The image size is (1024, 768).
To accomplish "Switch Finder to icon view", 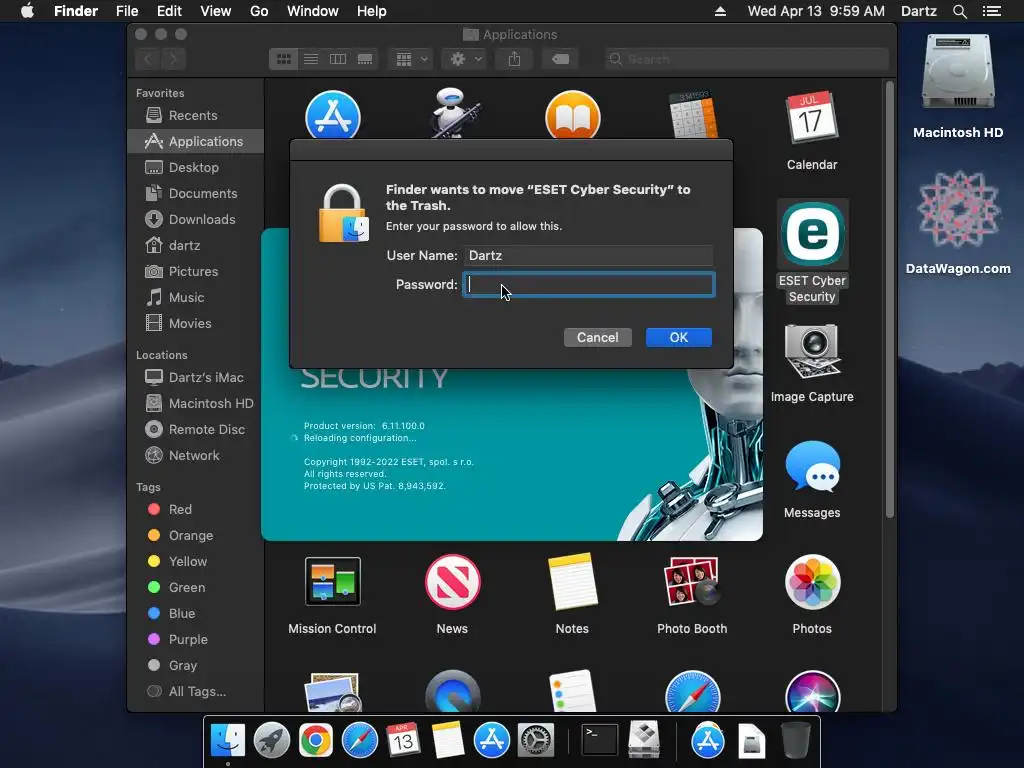I will coord(283,59).
